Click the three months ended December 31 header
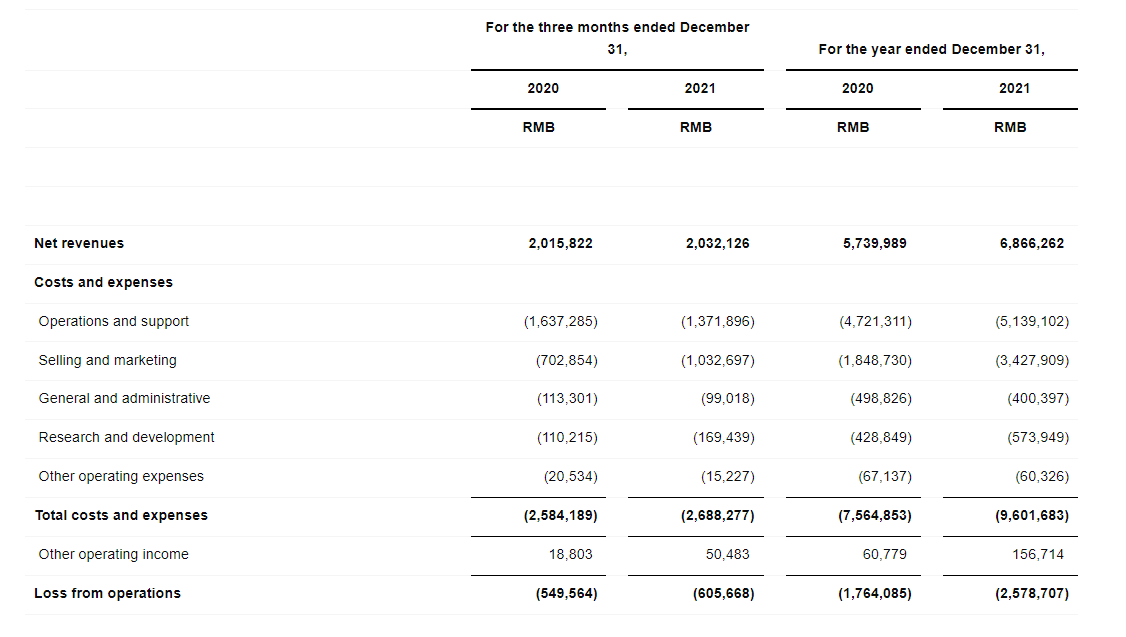 (x=617, y=38)
